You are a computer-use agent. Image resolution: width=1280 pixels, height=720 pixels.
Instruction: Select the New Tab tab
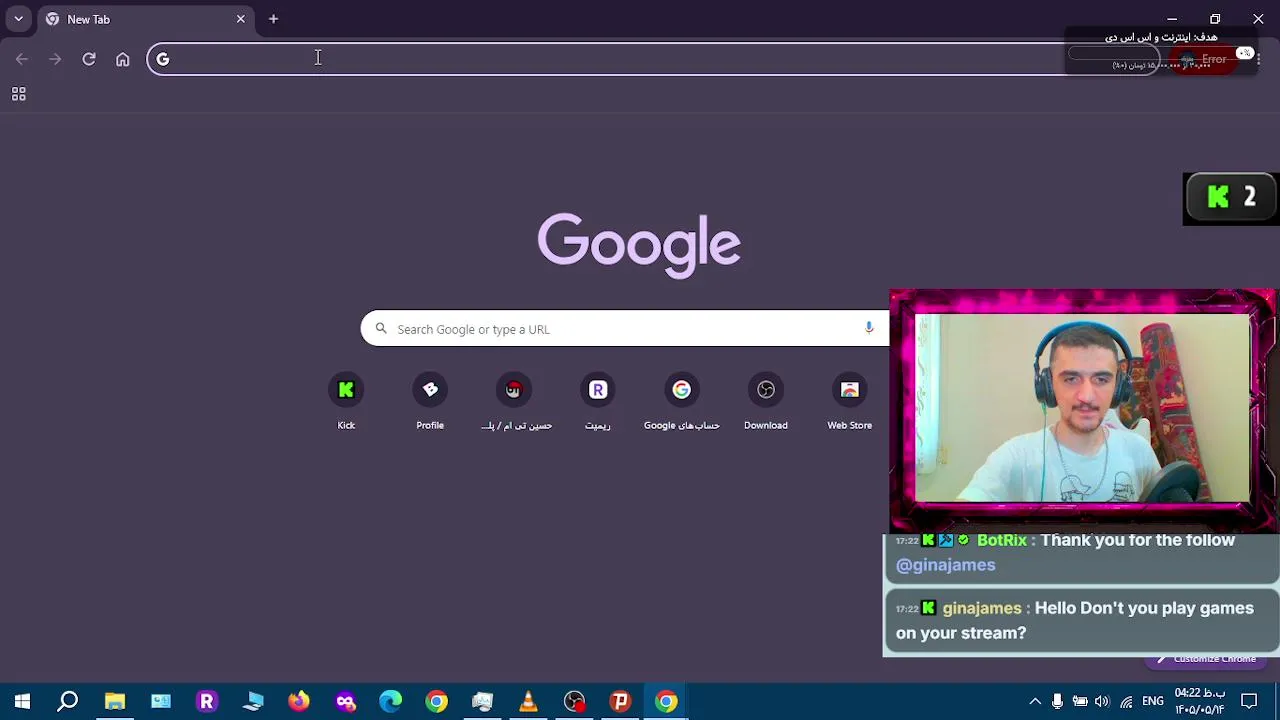point(146,19)
